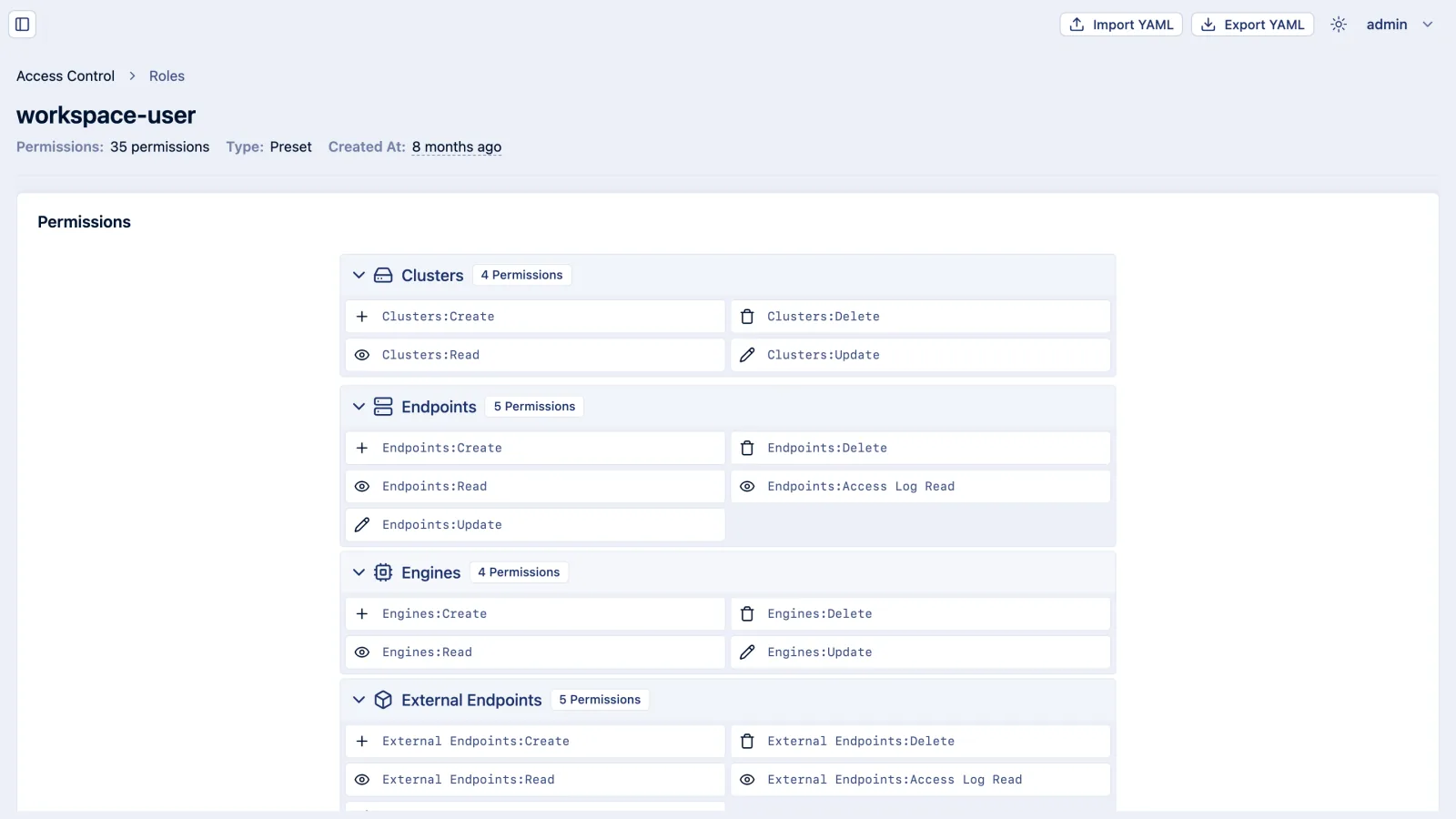Select the 'External Endpoints:Delete' text

(861, 742)
